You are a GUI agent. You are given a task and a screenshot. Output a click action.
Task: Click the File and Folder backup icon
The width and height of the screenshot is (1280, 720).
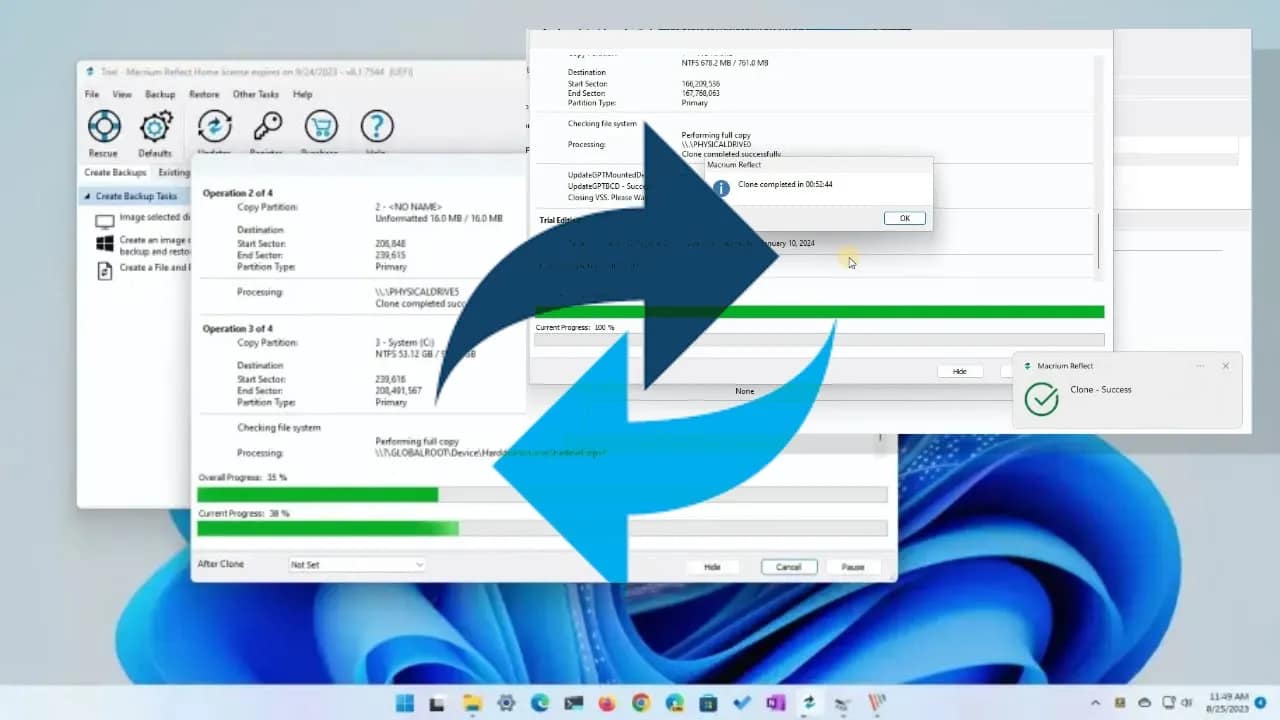105,269
